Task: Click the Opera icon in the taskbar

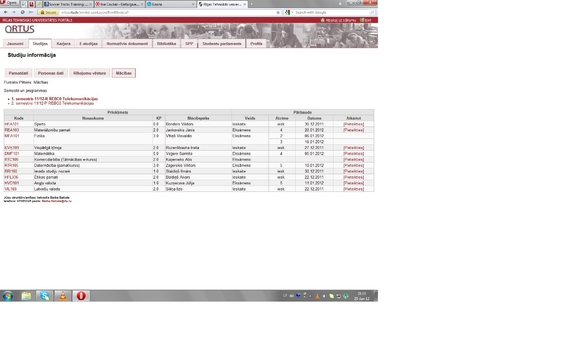Action: [x=81, y=296]
